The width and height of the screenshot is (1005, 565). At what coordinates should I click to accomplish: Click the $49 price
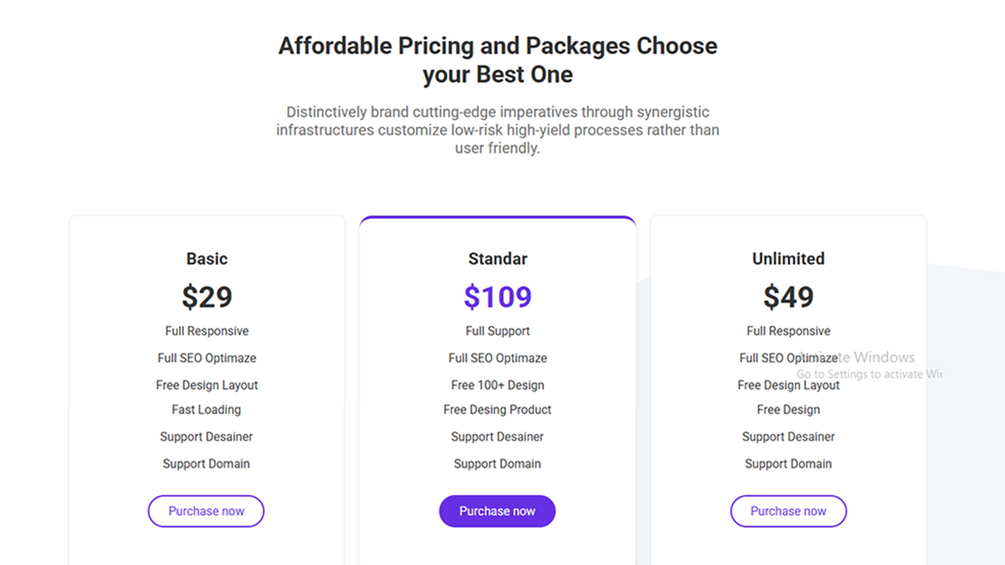point(788,297)
